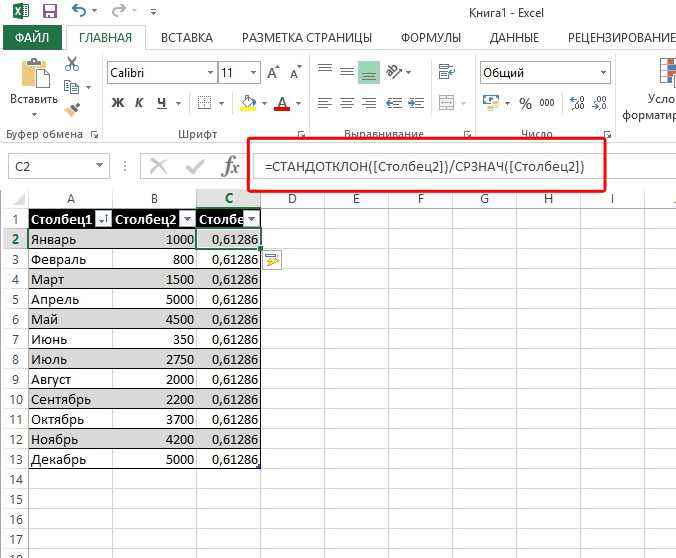Select cell with Январь
The image size is (676, 558).
[x=70, y=239]
